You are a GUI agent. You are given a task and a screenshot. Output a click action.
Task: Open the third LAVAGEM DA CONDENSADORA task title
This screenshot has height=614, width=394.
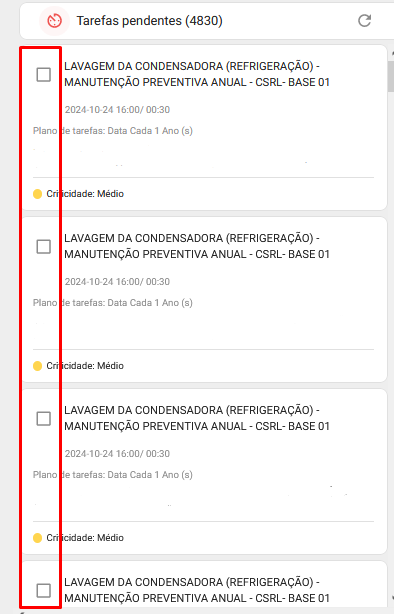click(x=197, y=418)
